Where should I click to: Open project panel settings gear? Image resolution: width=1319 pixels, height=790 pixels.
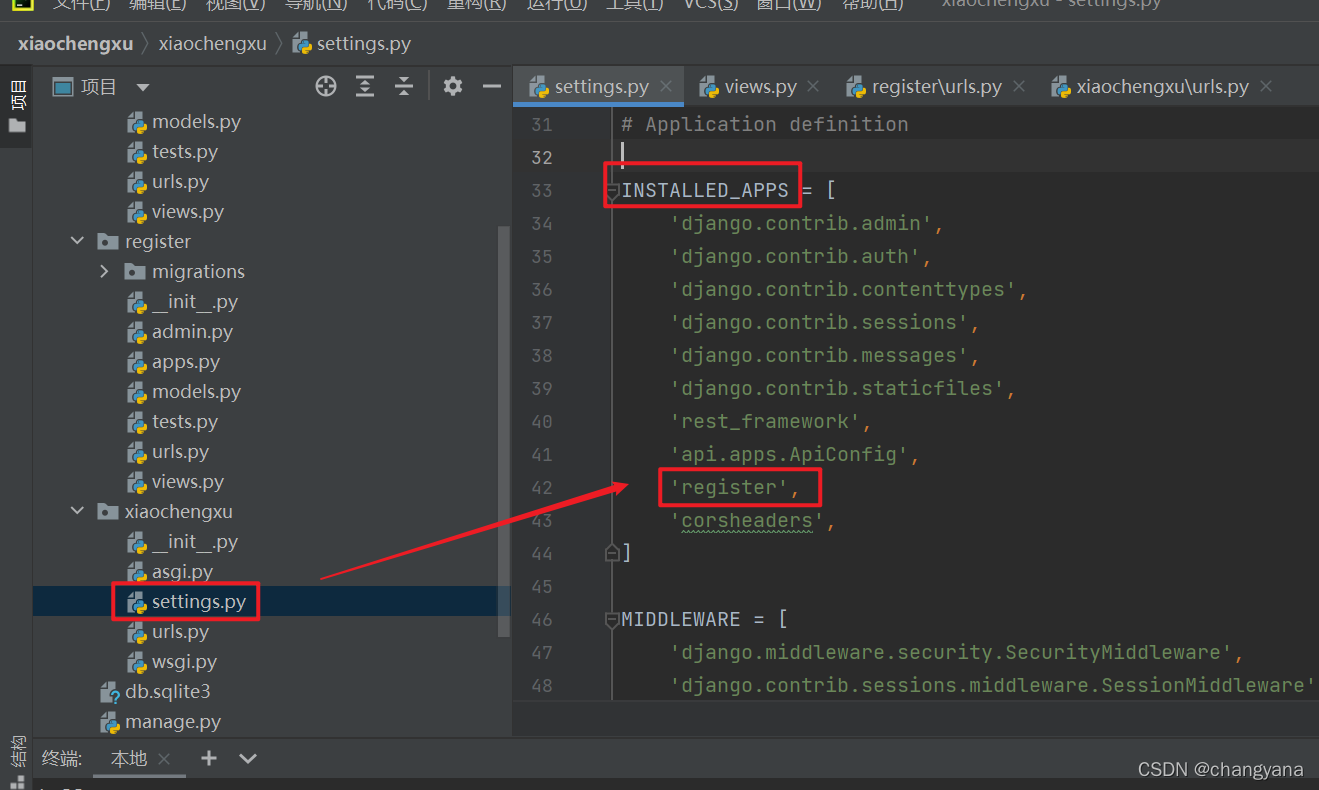(x=453, y=87)
